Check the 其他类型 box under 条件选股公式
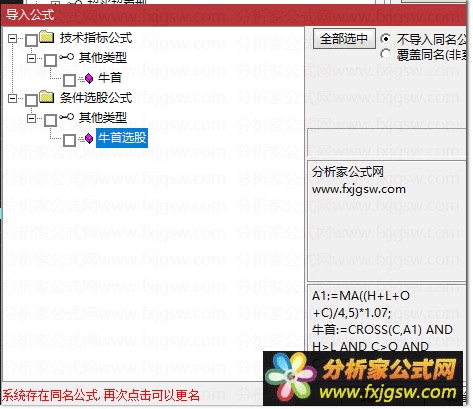 coord(51,120)
